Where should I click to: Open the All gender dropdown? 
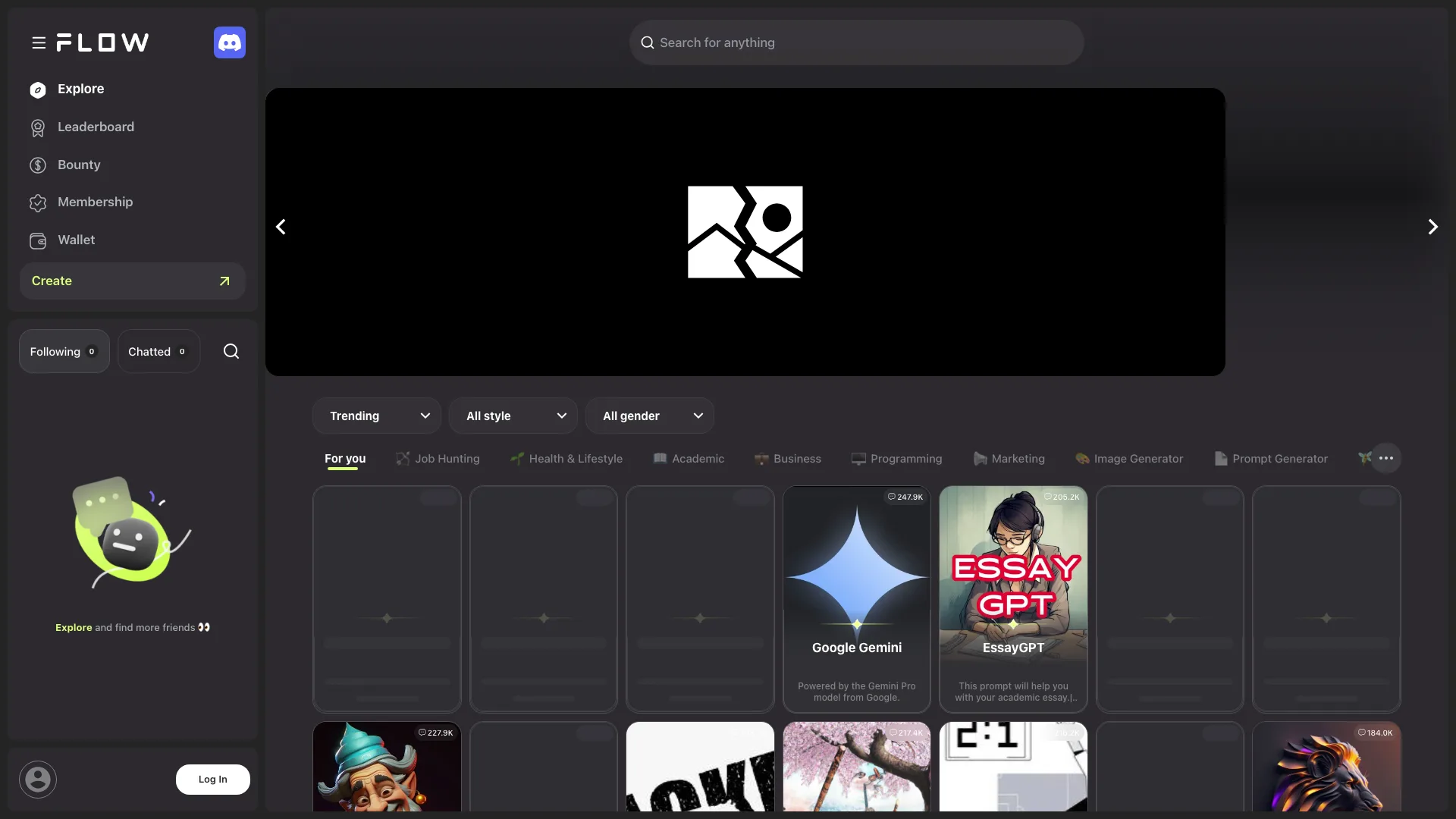click(650, 416)
